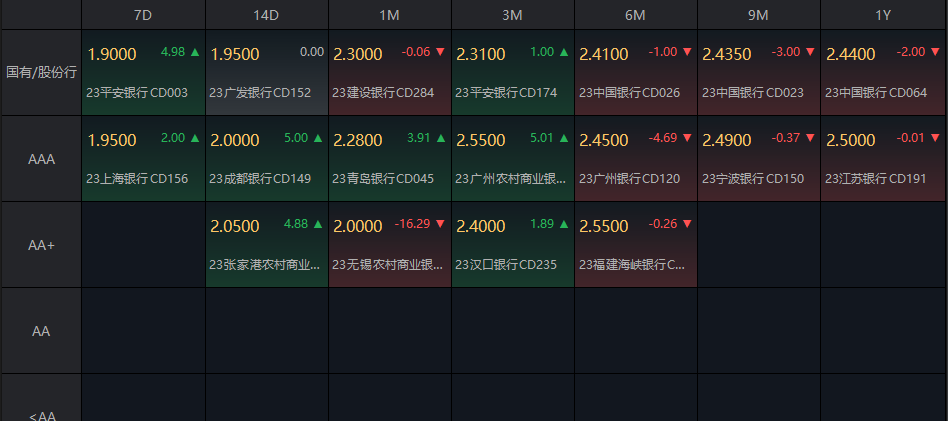Open 23青岛银行CD045 quote cell
The width and height of the screenshot is (948, 421).
tap(390, 159)
